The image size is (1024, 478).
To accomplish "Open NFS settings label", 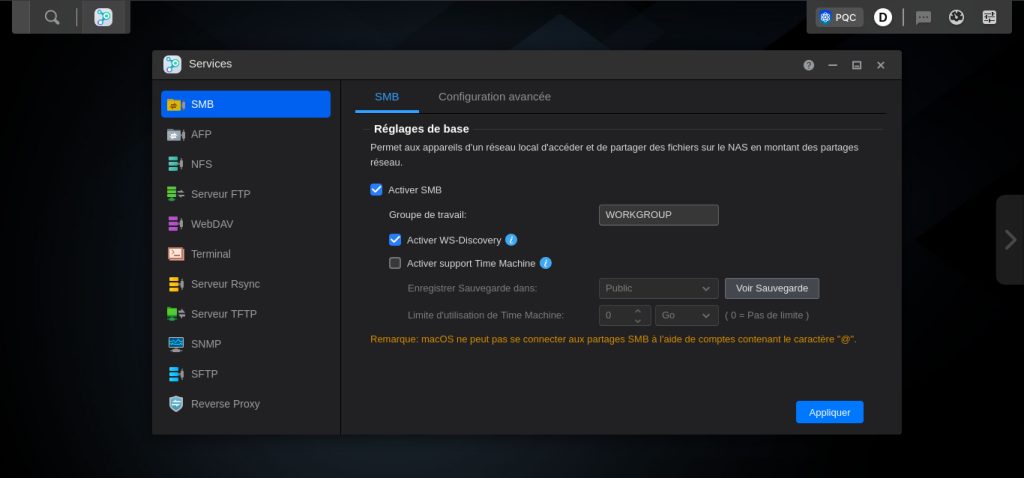I will (x=201, y=165).
